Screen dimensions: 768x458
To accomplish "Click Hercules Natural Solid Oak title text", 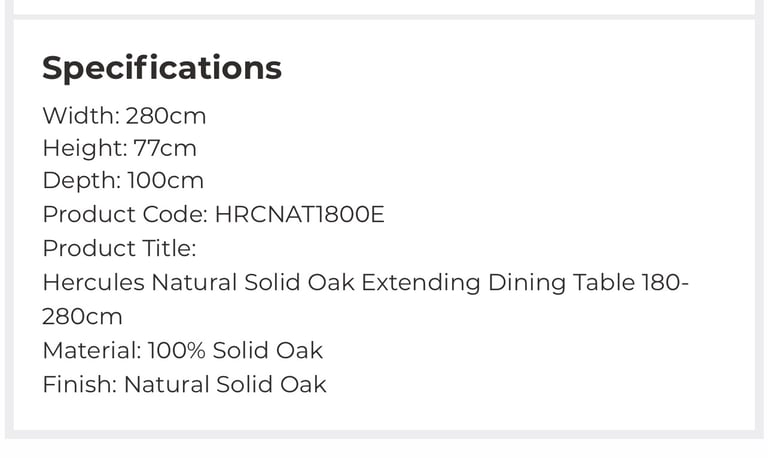I will coord(198,283).
